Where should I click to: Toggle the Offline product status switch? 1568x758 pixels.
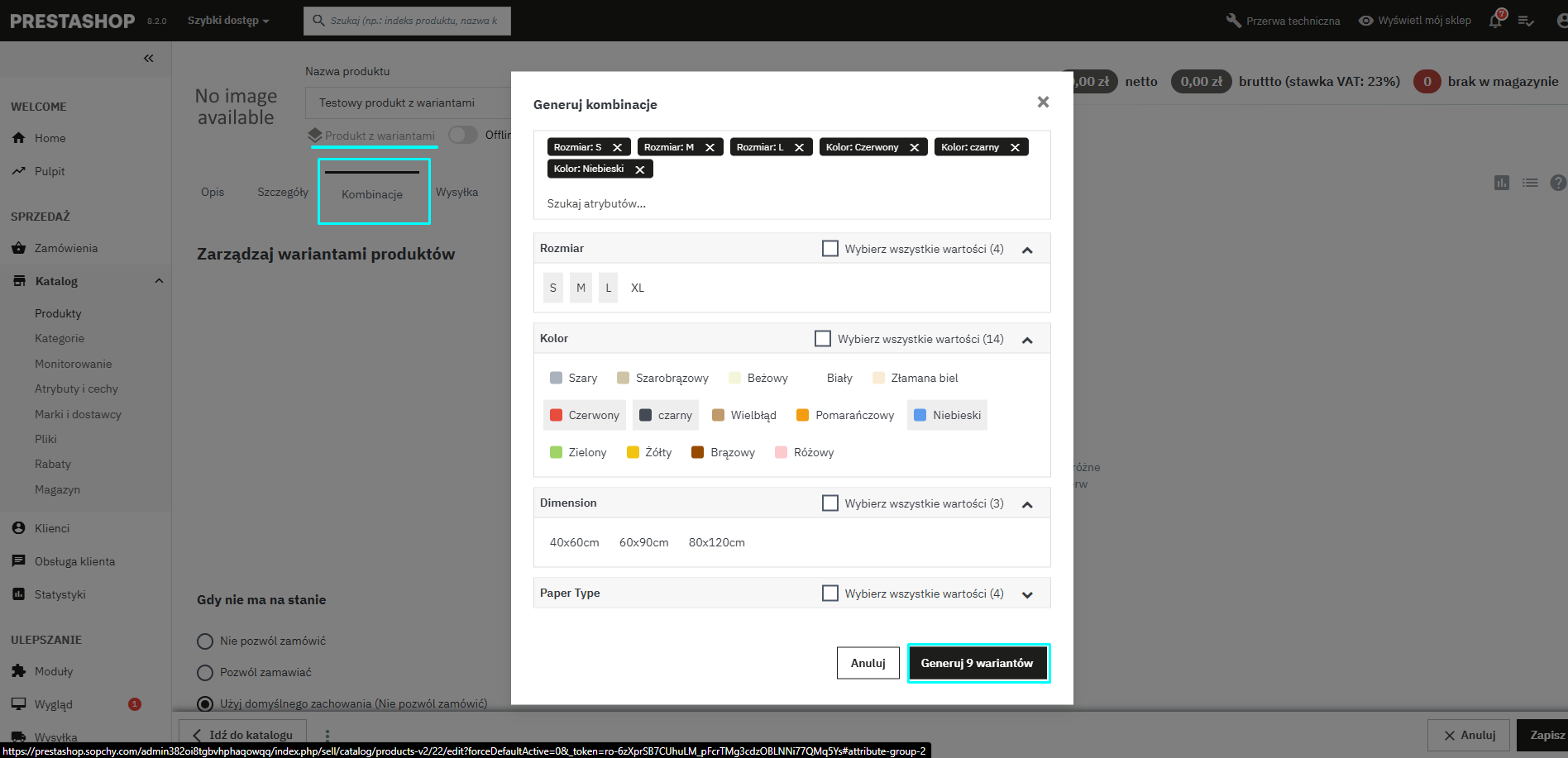463,135
